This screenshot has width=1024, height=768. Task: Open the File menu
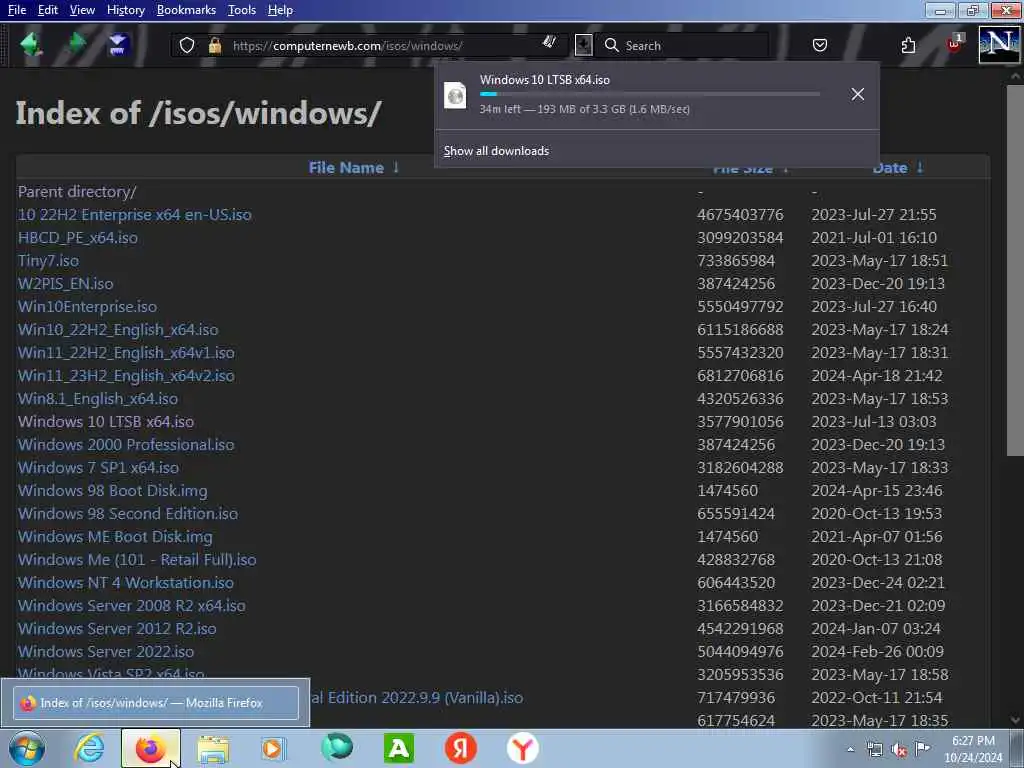(x=17, y=10)
